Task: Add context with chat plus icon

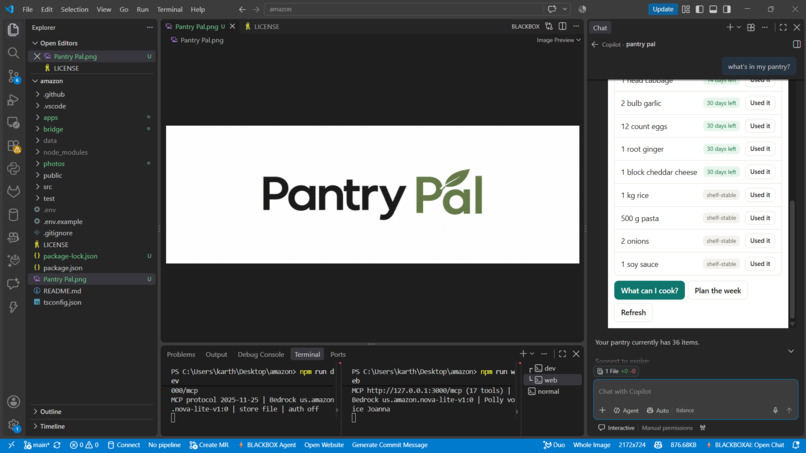Action: pos(602,410)
